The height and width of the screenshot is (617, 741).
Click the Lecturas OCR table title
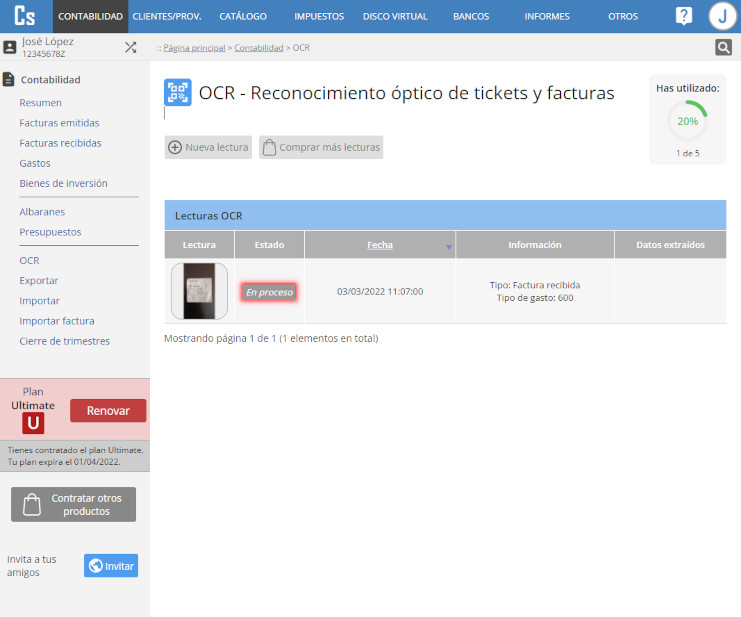[x=208, y=216]
